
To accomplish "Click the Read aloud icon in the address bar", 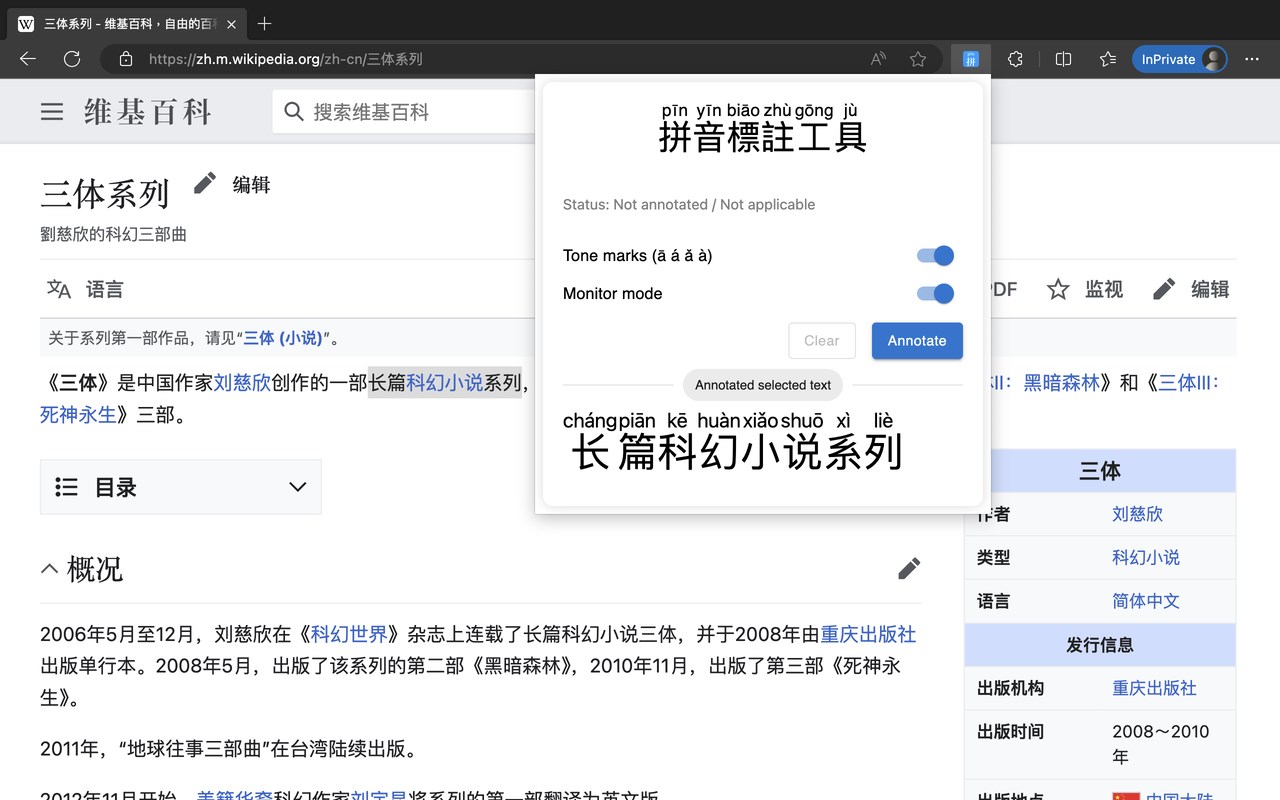I will tap(878, 59).
